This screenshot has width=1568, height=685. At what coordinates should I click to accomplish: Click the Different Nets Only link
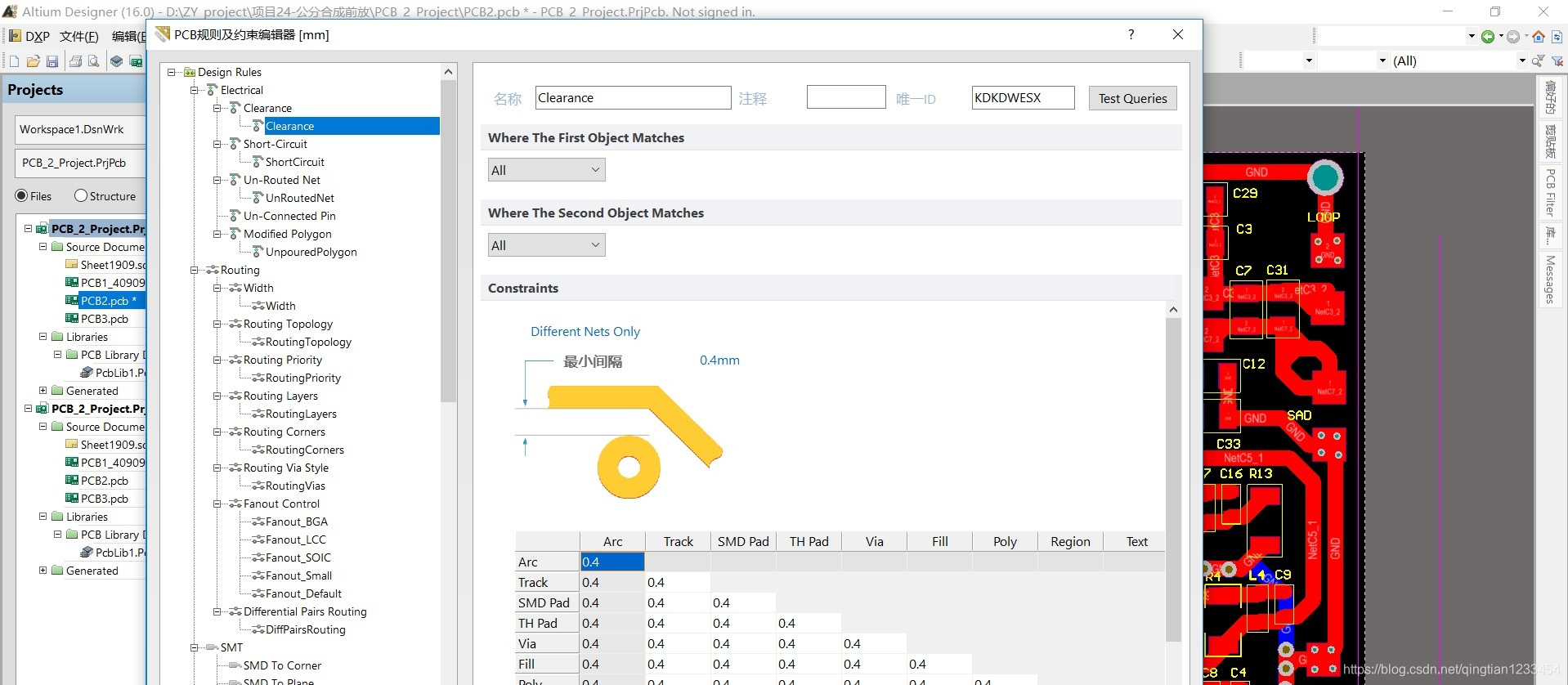[585, 331]
